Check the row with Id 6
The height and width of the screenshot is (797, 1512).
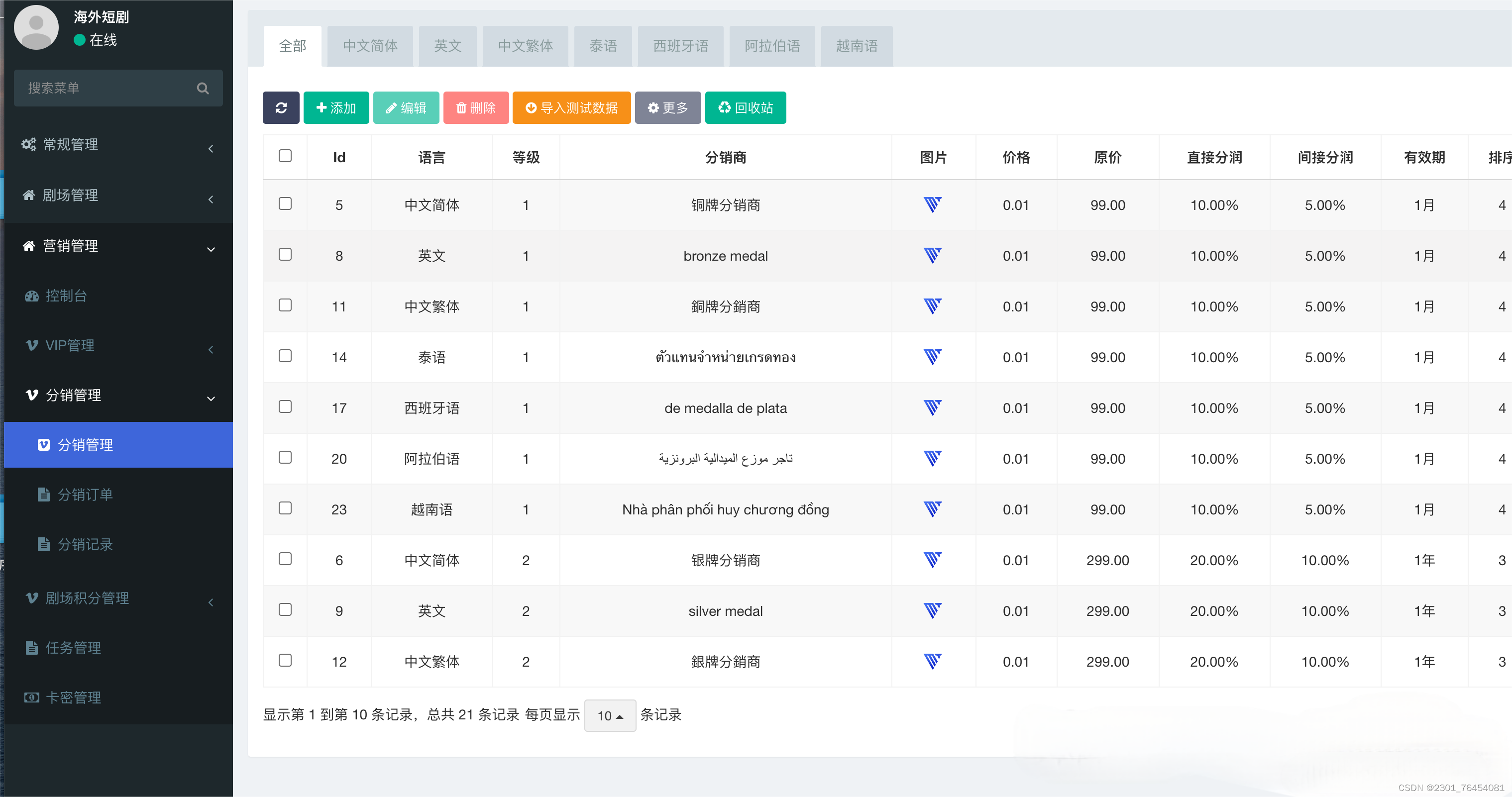(x=285, y=559)
